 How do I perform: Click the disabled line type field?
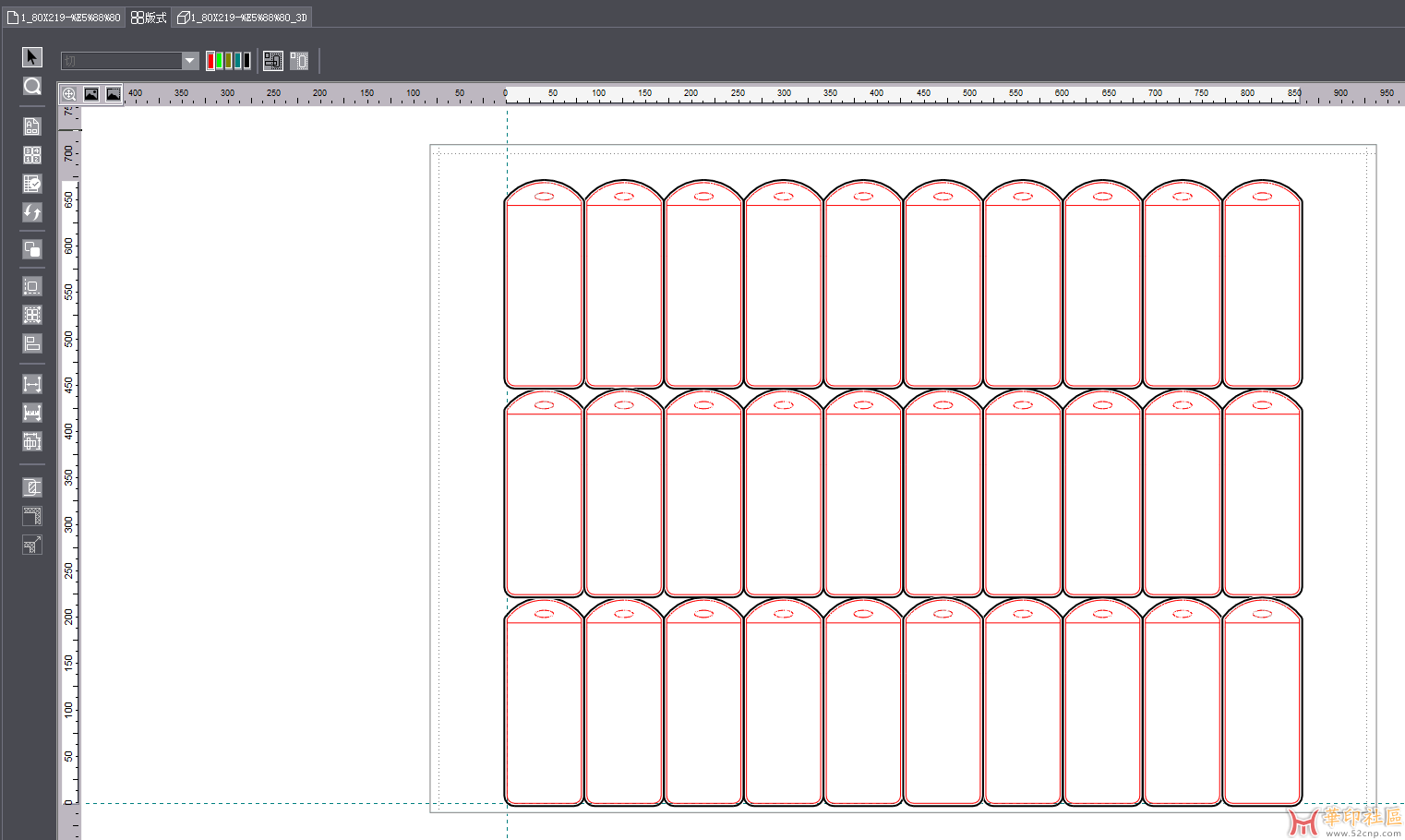pos(122,61)
